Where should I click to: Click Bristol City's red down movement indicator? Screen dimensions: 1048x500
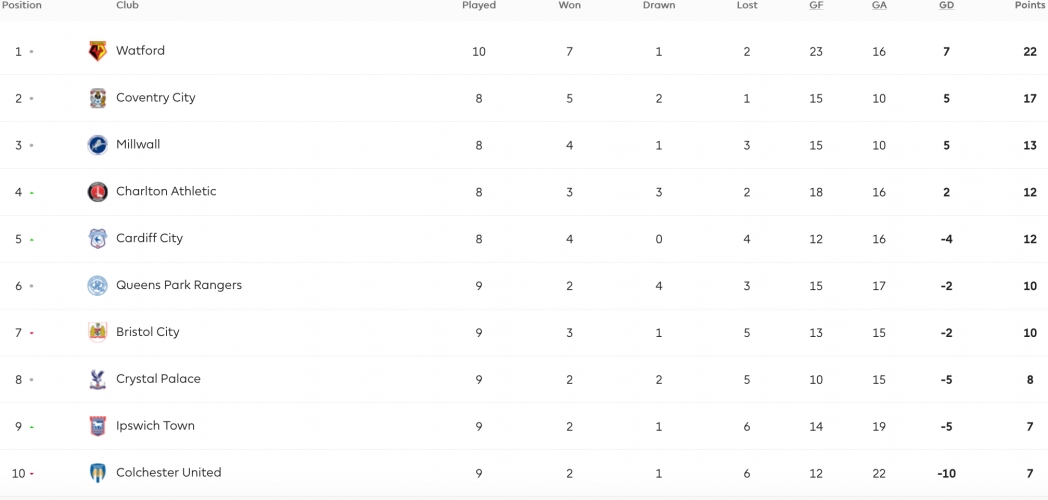click(x=31, y=333)
